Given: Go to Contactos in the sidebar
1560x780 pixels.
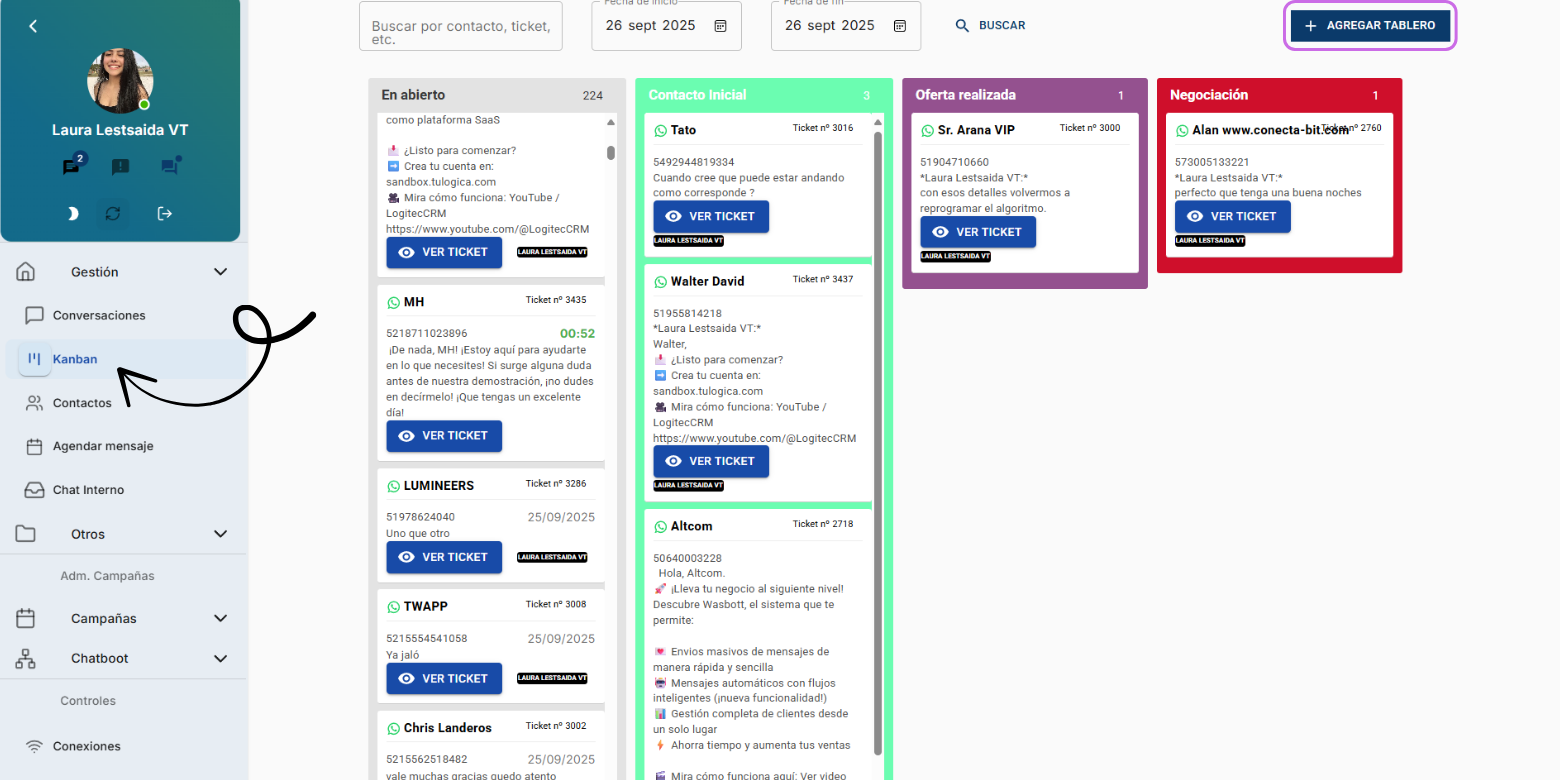Looking at the screenshot, I should [81, 403].
